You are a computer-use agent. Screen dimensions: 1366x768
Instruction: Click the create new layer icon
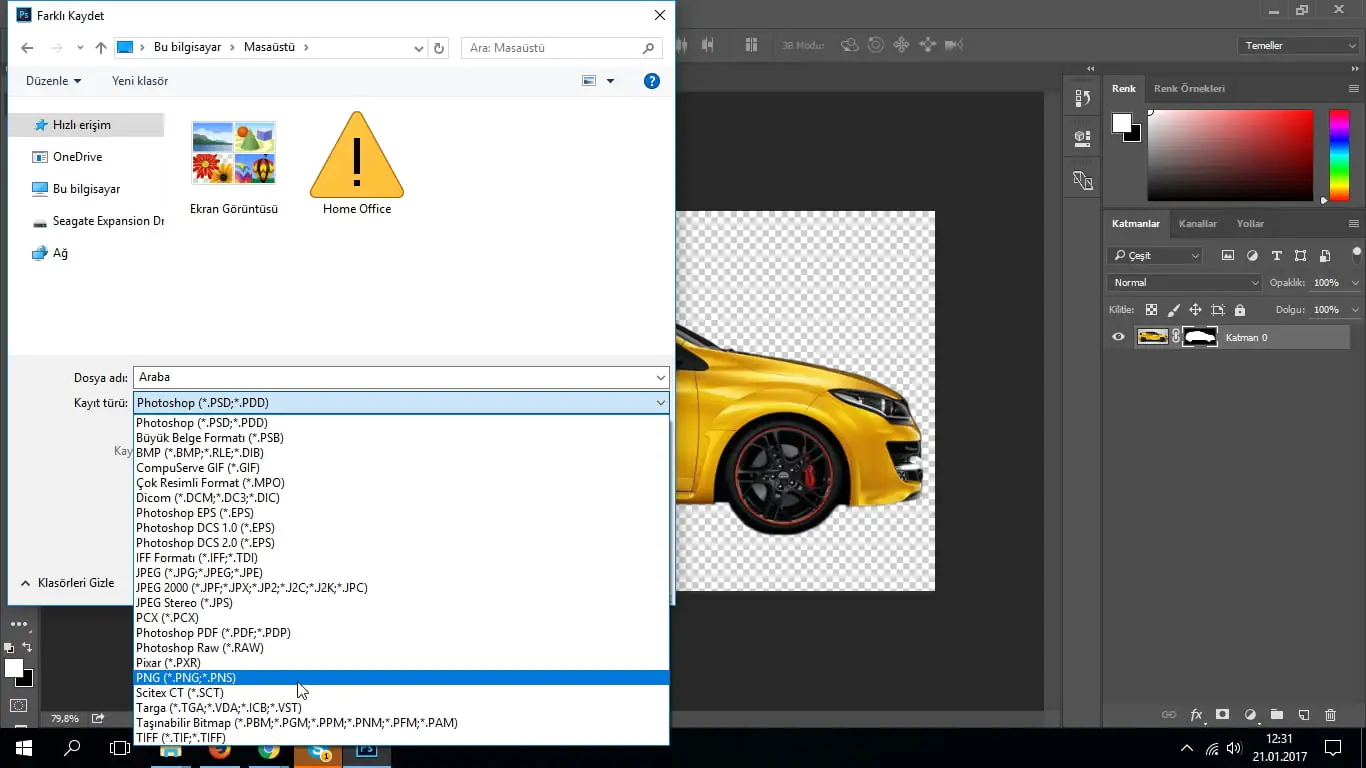1303,715
